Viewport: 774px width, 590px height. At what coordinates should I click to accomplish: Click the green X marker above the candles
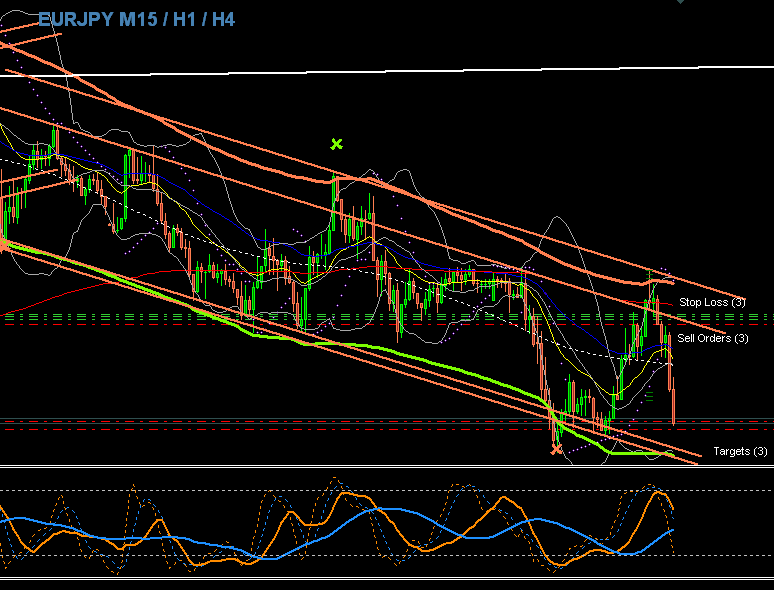(x=337, y=144)
